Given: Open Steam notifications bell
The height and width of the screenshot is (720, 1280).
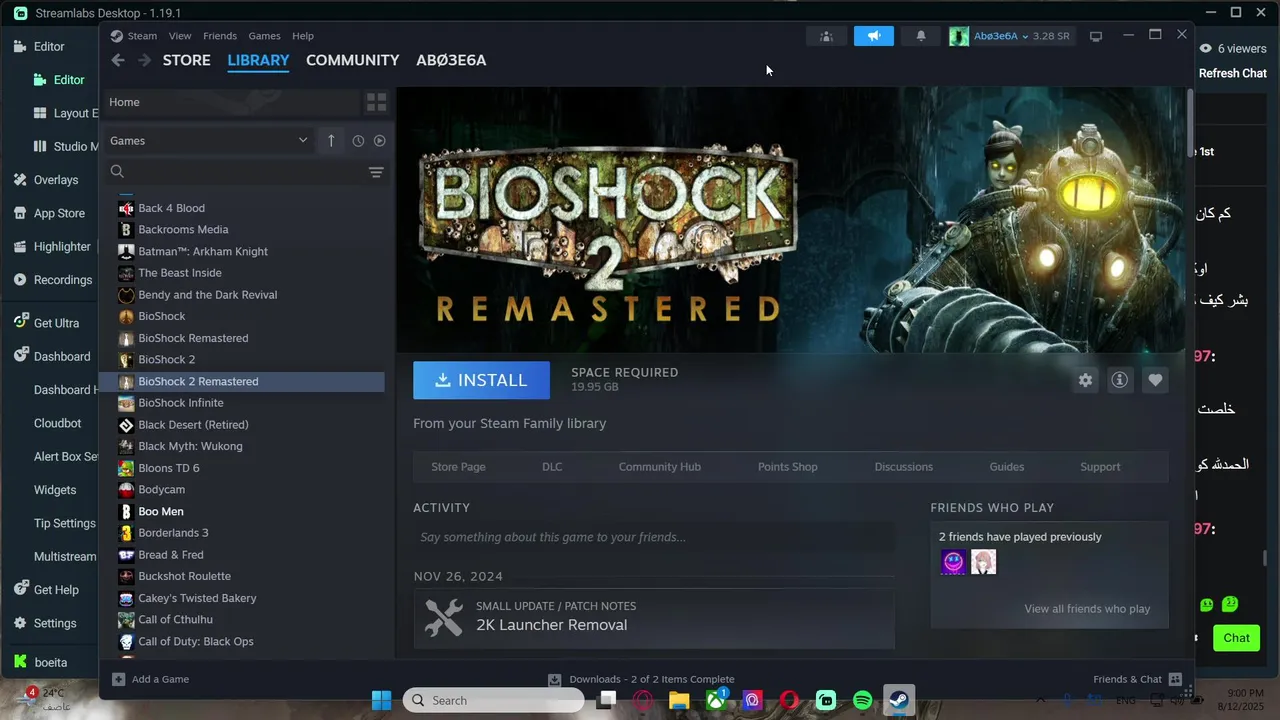Looking at the screenshot, I should [x=921, y=36].
